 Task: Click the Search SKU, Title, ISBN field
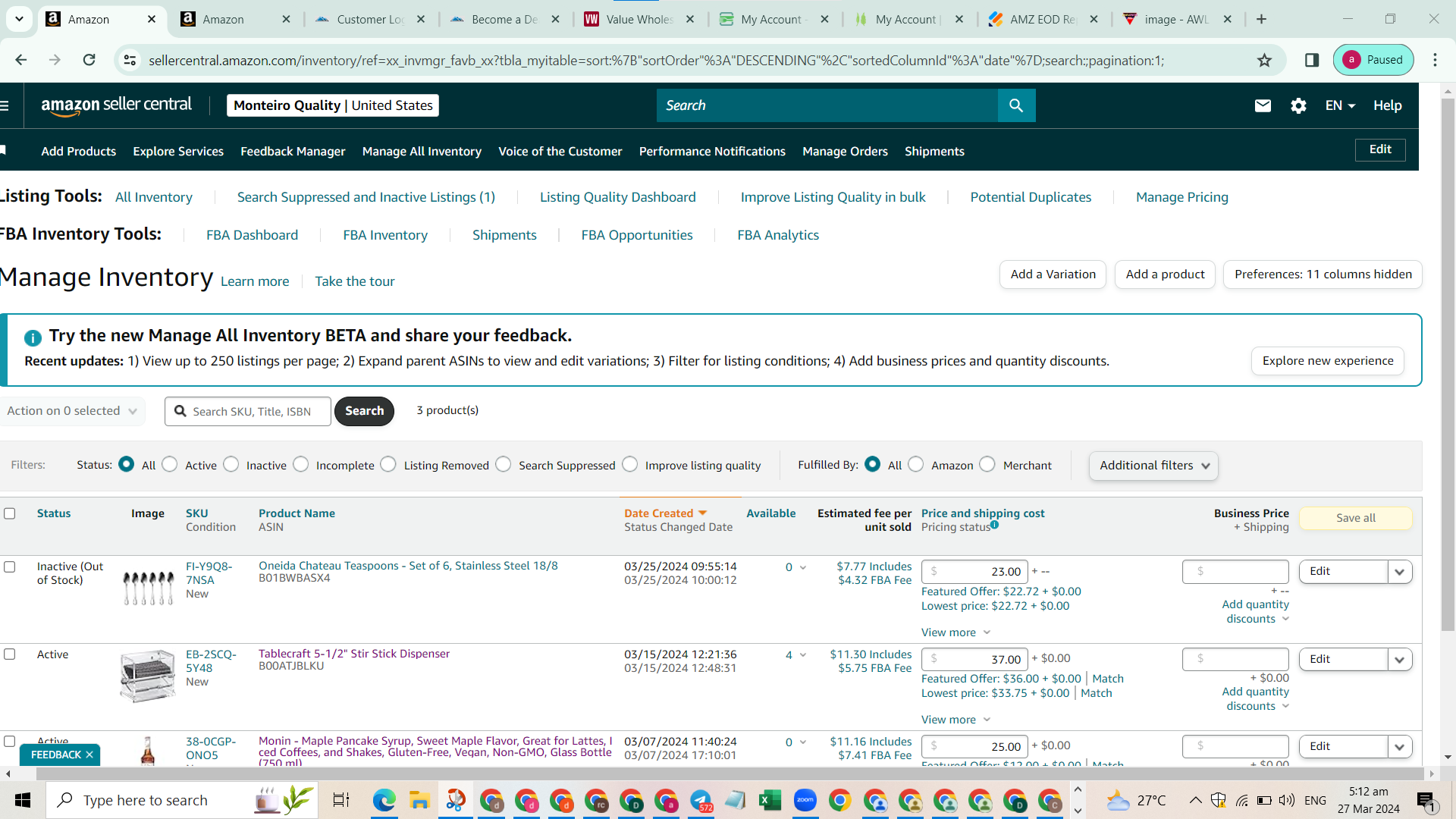(x=248, y=411)
